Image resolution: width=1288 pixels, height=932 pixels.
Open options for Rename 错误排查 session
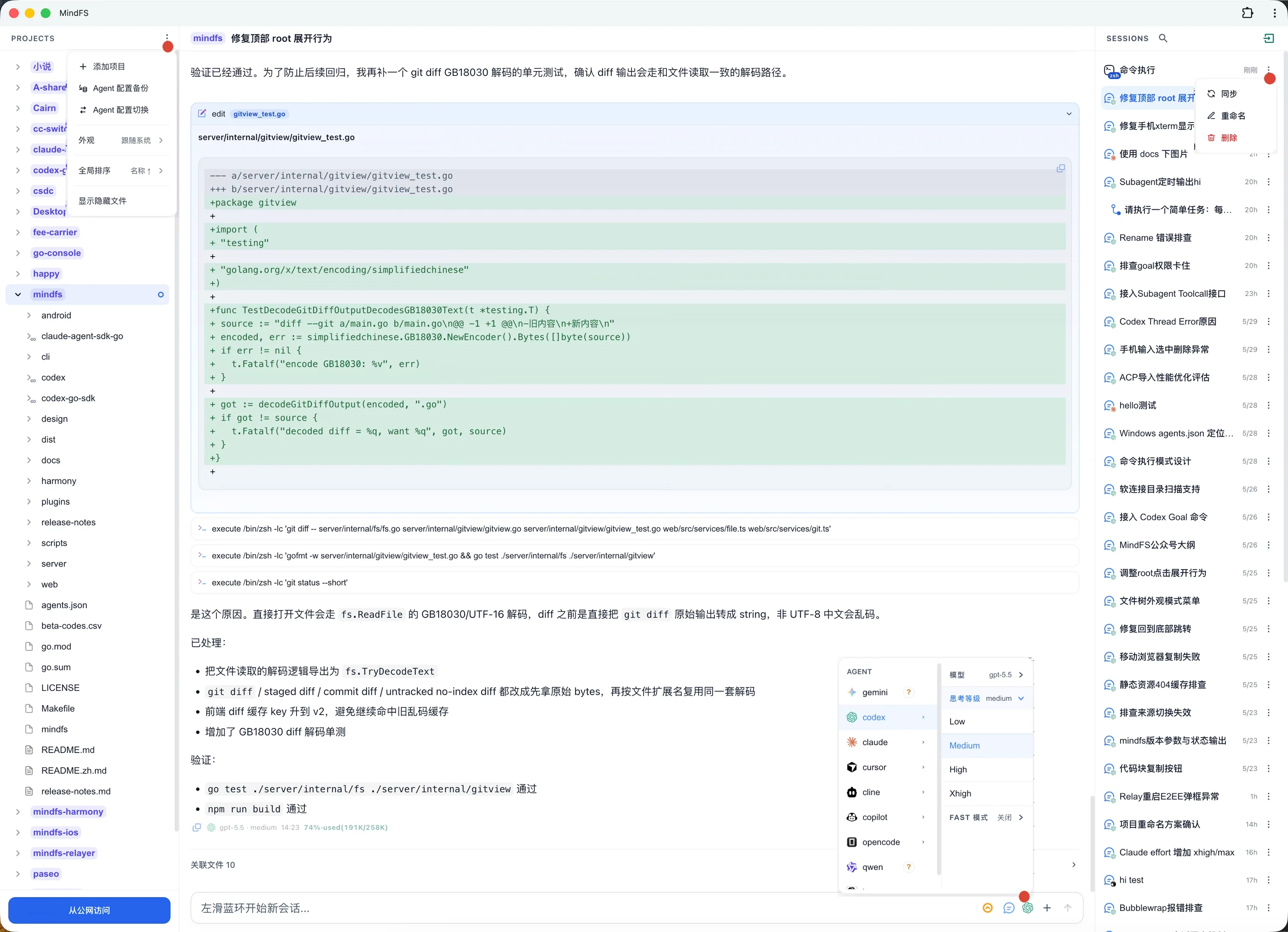(1268, 238)
